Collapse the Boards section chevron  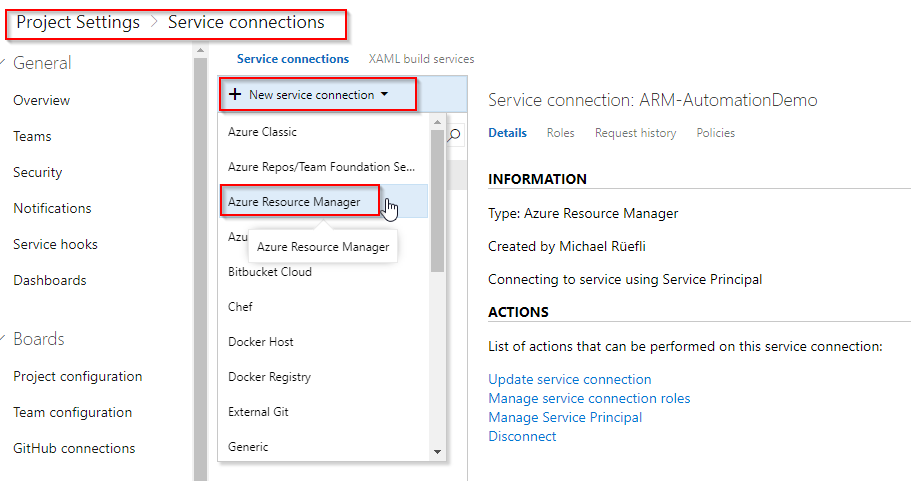[x=3, y=338]
